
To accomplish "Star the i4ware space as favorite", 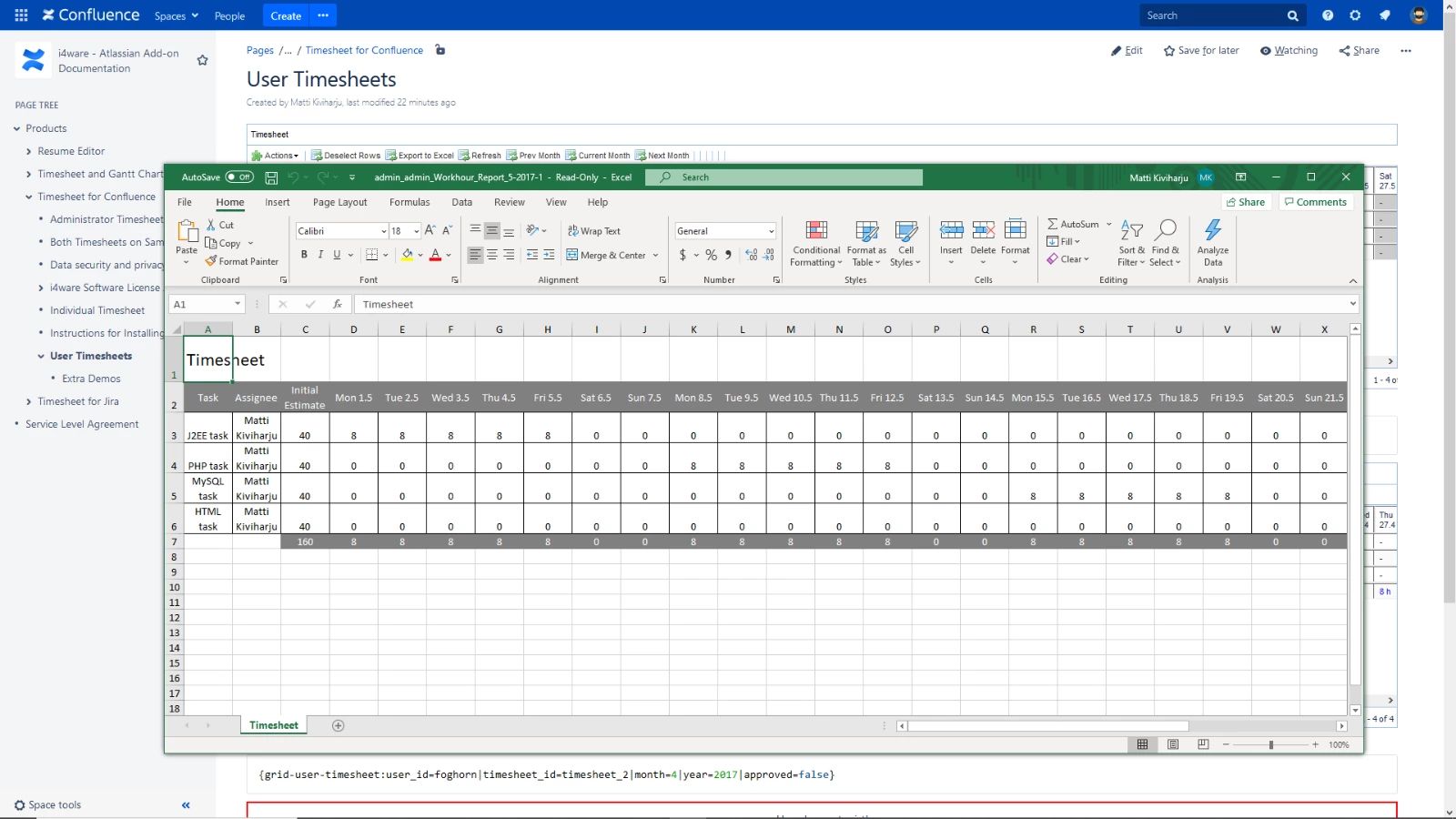I will coord(203,60).
